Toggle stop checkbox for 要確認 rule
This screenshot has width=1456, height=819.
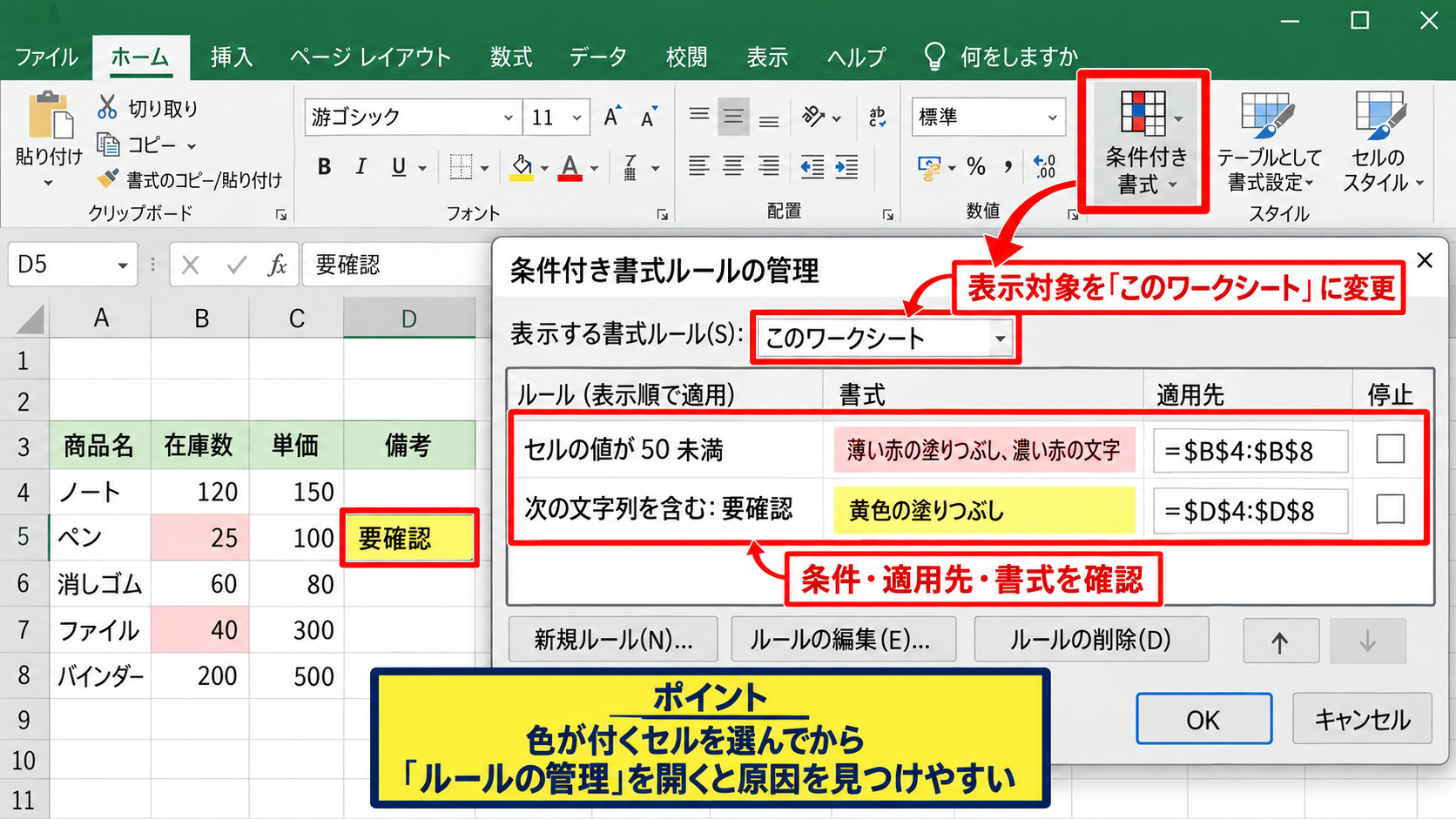(x=1390, y=508)
